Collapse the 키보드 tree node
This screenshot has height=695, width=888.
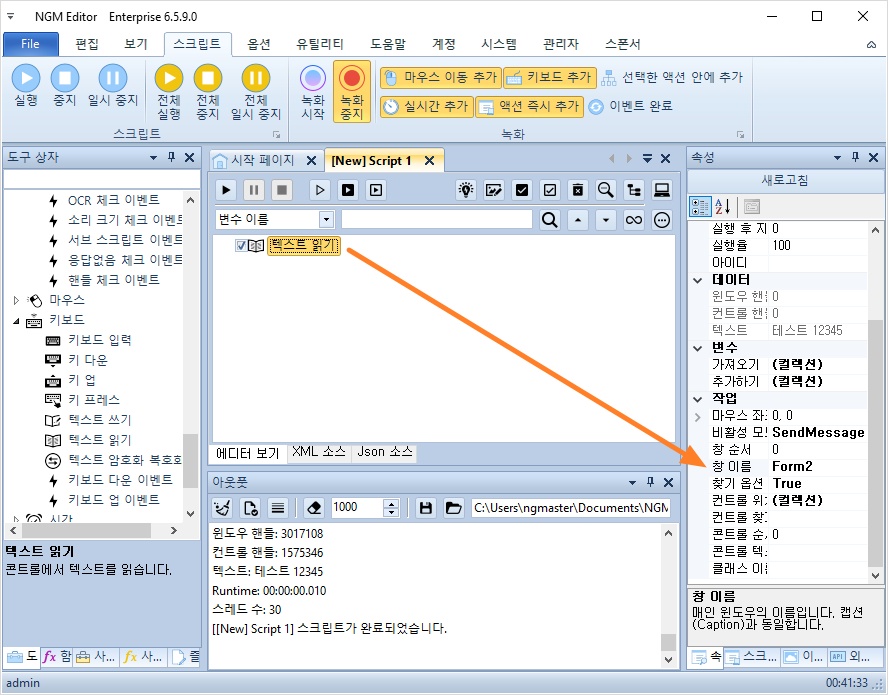click(16, 321)
